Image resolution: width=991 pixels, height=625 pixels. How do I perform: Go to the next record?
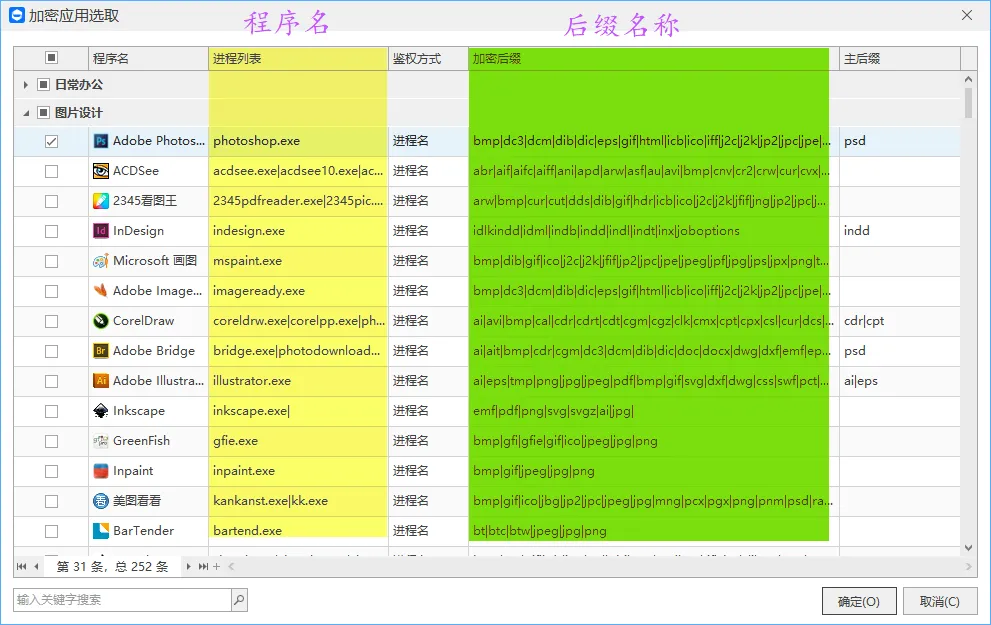(188, 566)
